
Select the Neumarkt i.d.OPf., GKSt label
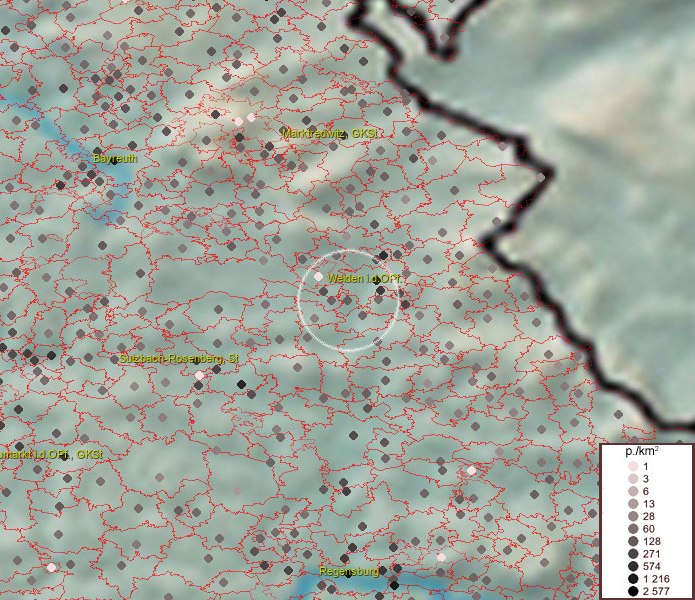(52, 454)
